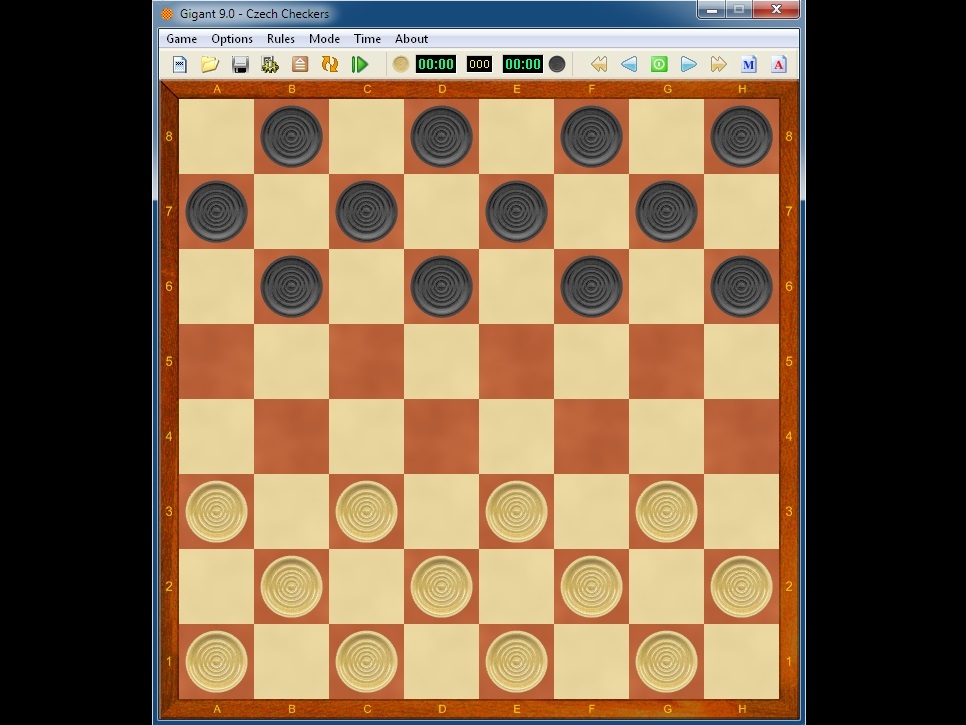Select the black checker on H8

741,136
